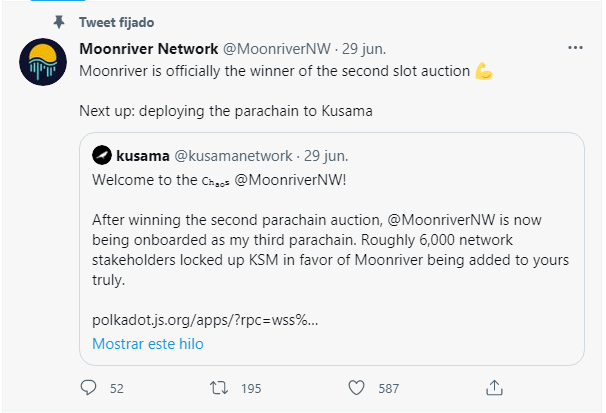606x413 pixels.
Task: Click Mostrar este hilo link
Action: (x=148, y=343)
